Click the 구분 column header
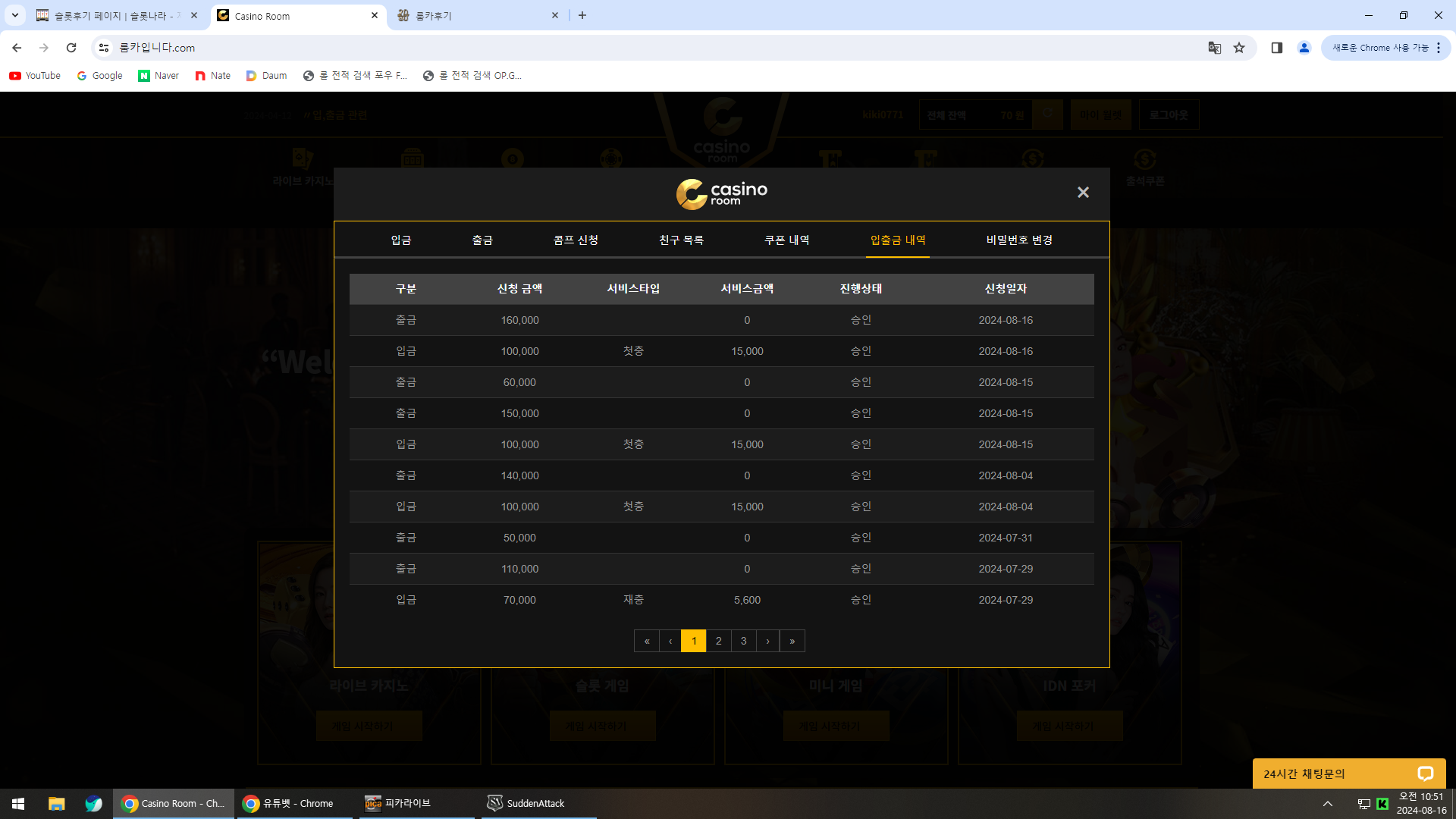Screen dimensions: 1456x819 click(x=406, y=289)
